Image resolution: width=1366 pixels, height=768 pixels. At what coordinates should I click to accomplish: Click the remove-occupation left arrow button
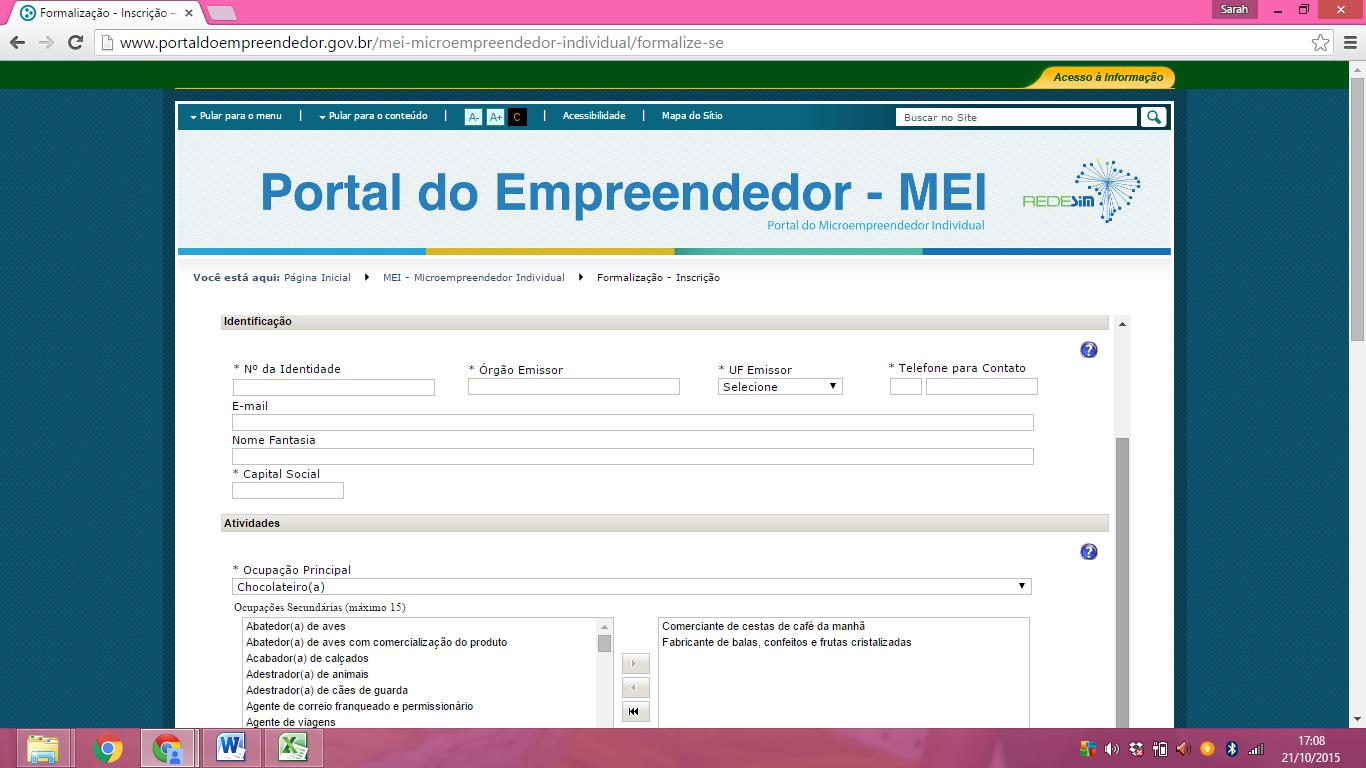[635, 688]
